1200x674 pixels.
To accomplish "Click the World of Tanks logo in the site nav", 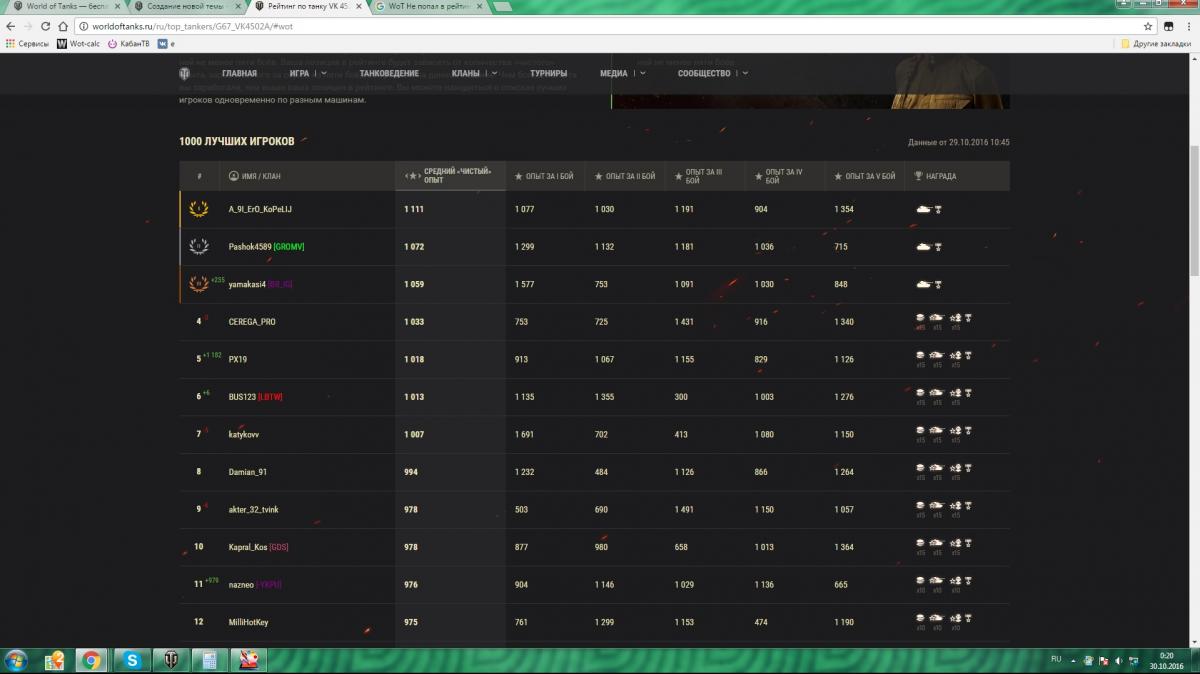I will pos(184,74).
